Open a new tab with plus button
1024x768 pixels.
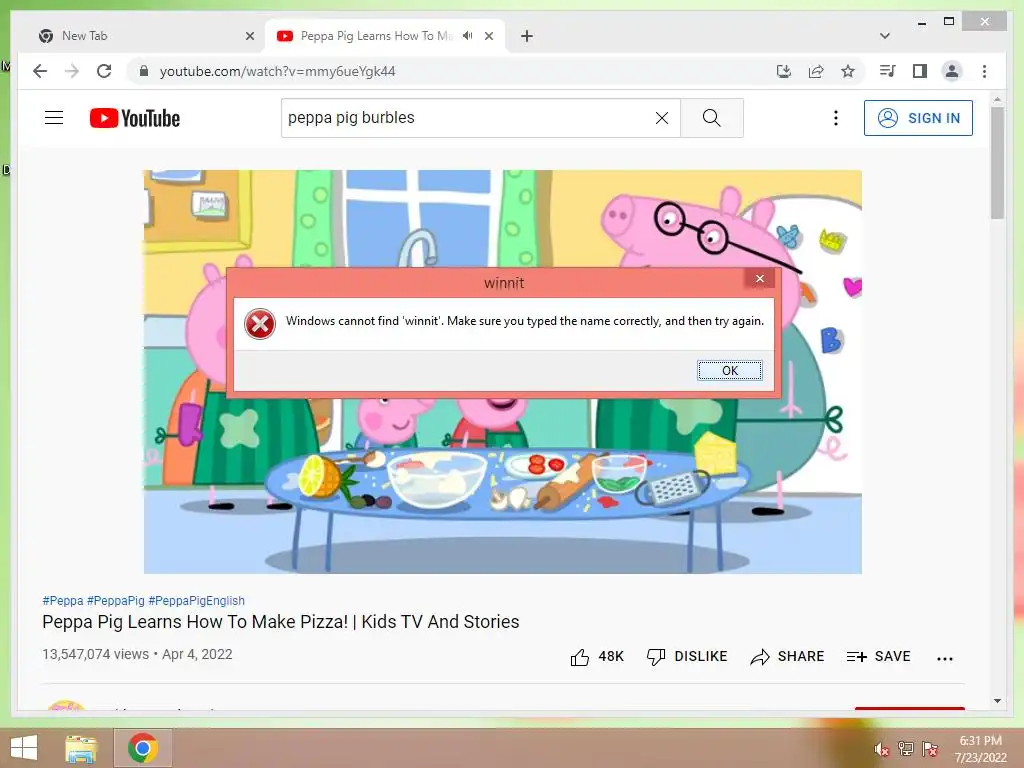click(526, 36)
